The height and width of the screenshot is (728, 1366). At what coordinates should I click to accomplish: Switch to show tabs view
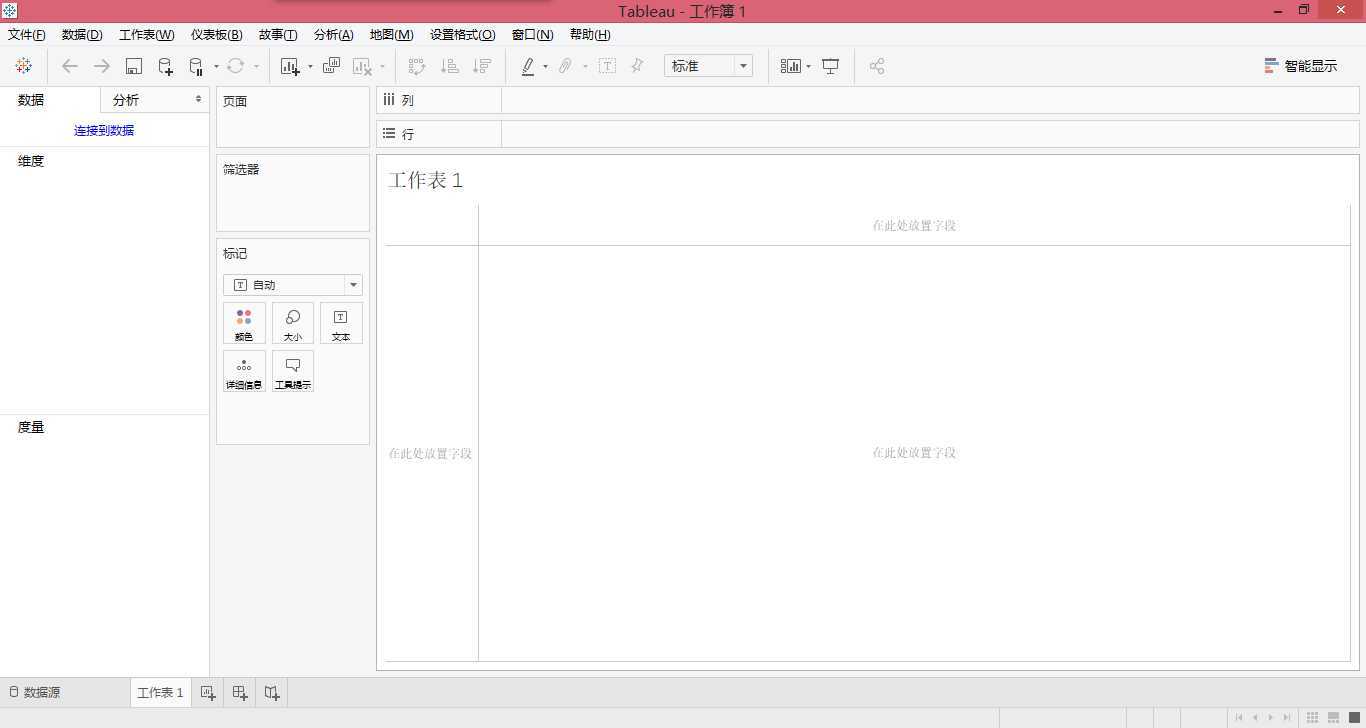(x=1355, y=717)
